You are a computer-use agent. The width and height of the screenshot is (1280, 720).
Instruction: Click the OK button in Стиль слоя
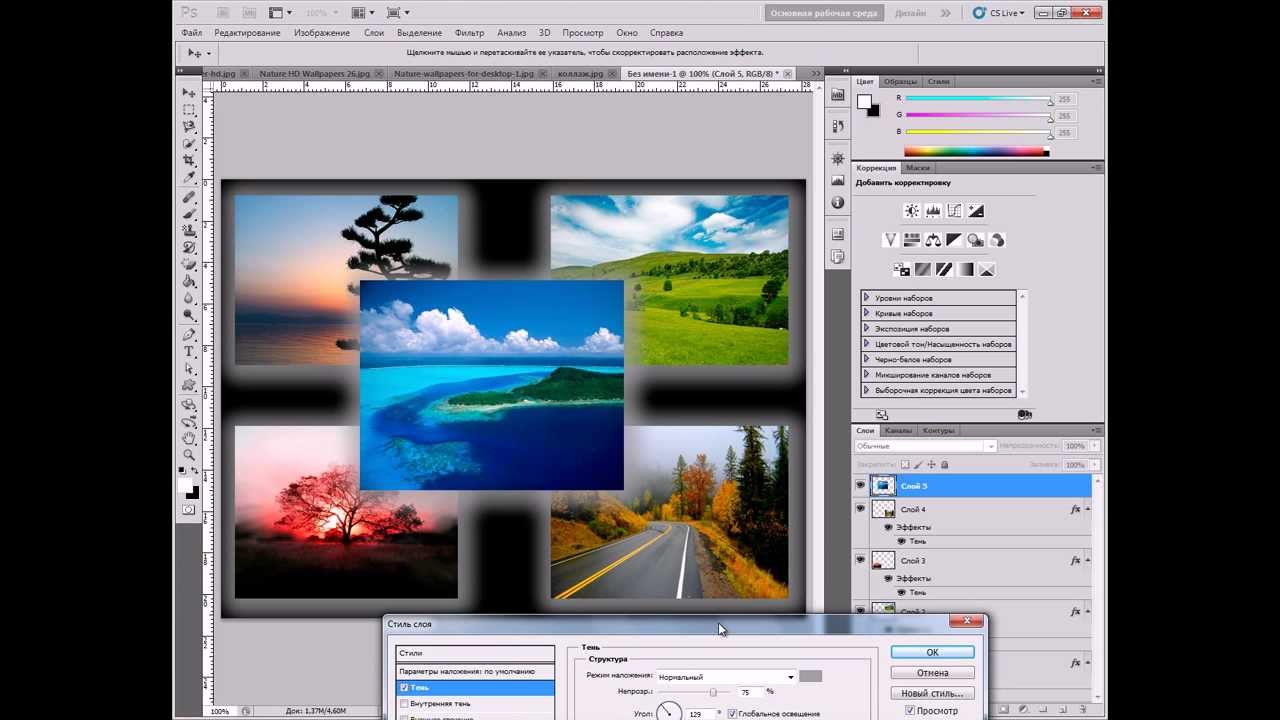(x=932, y=652)
